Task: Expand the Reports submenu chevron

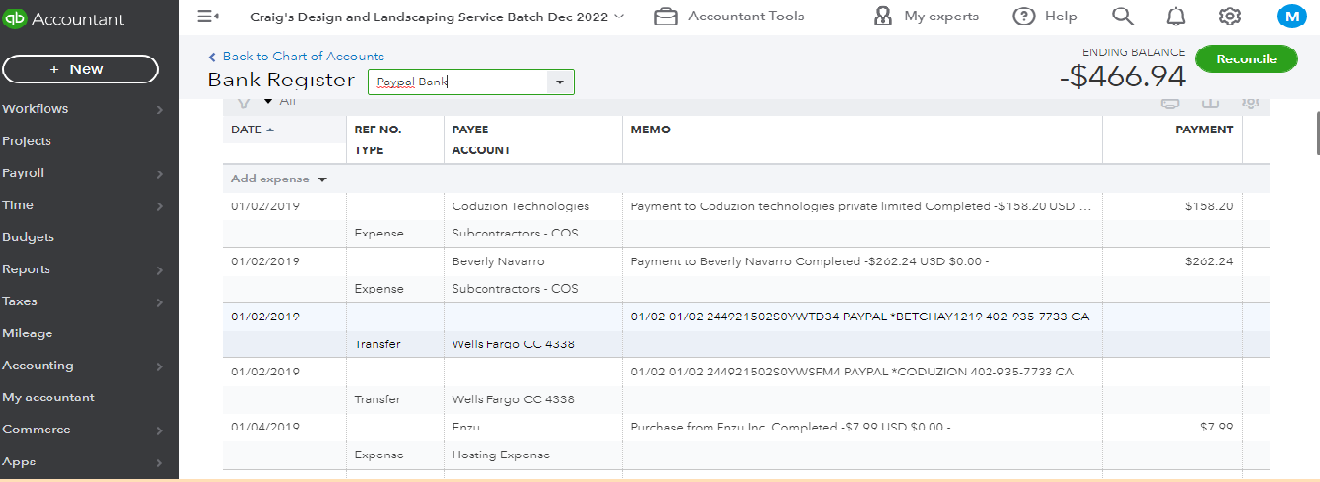Action: (159, 270)
